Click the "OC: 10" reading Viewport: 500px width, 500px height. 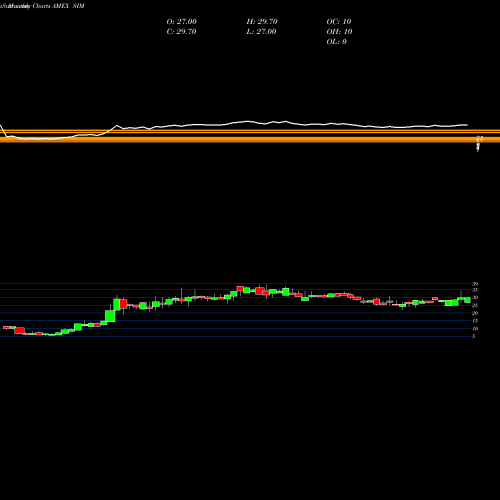(x=339, y=22)
